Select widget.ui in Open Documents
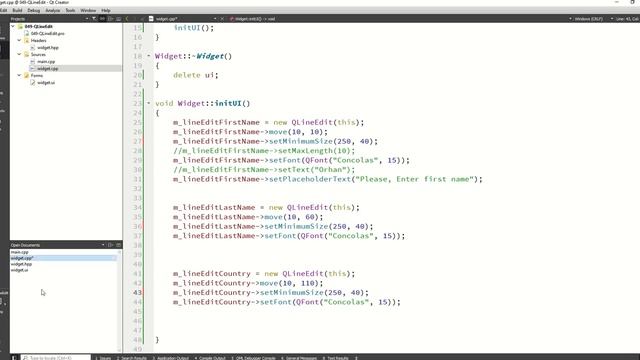640x360 pixels. point(20,270)
